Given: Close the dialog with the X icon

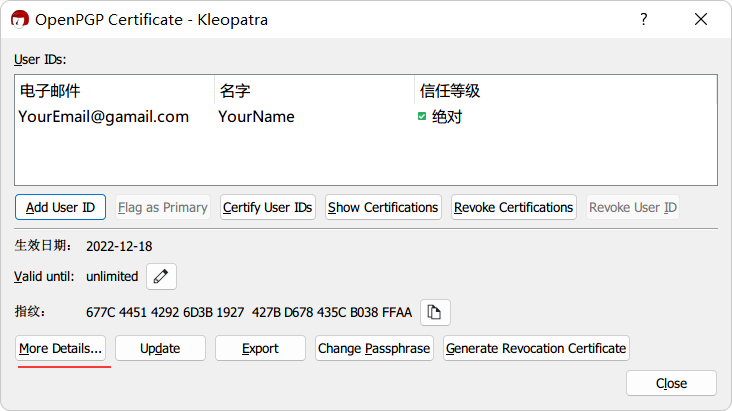Looking at the screenshot, I should click(701, 19).
